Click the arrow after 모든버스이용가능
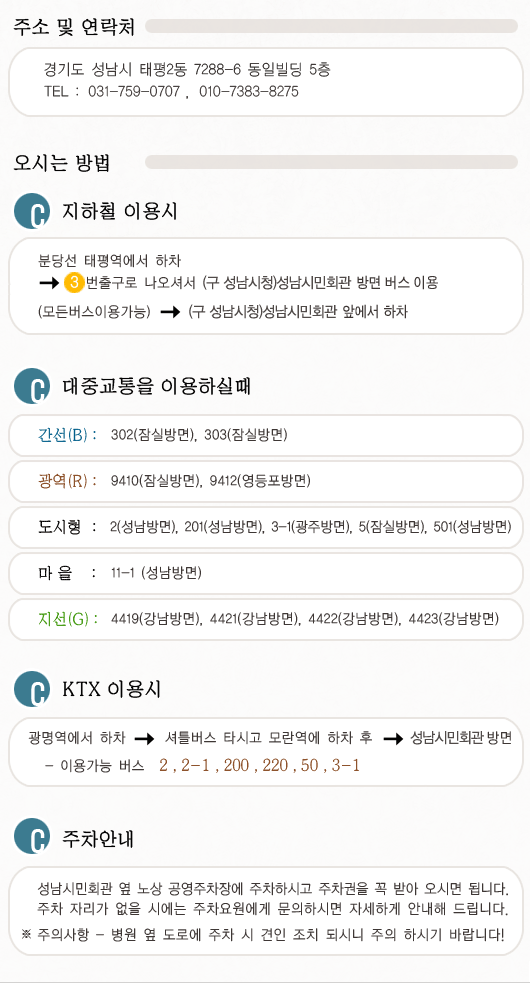This screenshot has height=983, width=530. (170, 313)
